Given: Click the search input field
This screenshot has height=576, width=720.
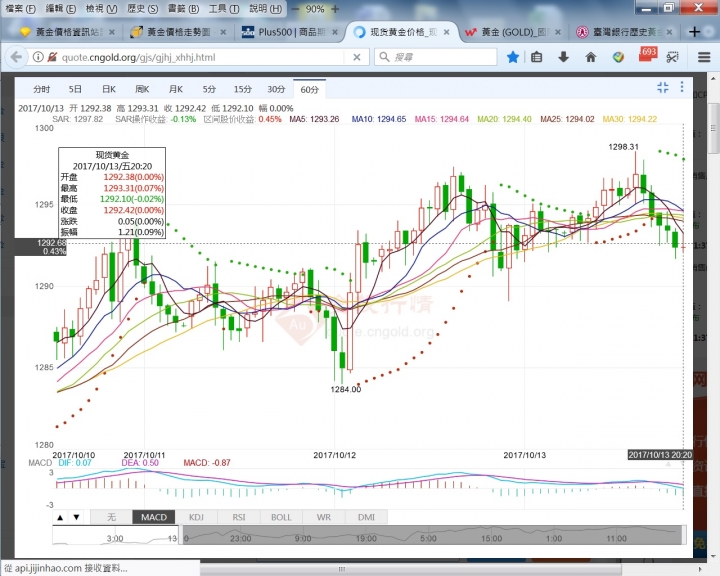Looking at the screenshot, I should point(440,57).
